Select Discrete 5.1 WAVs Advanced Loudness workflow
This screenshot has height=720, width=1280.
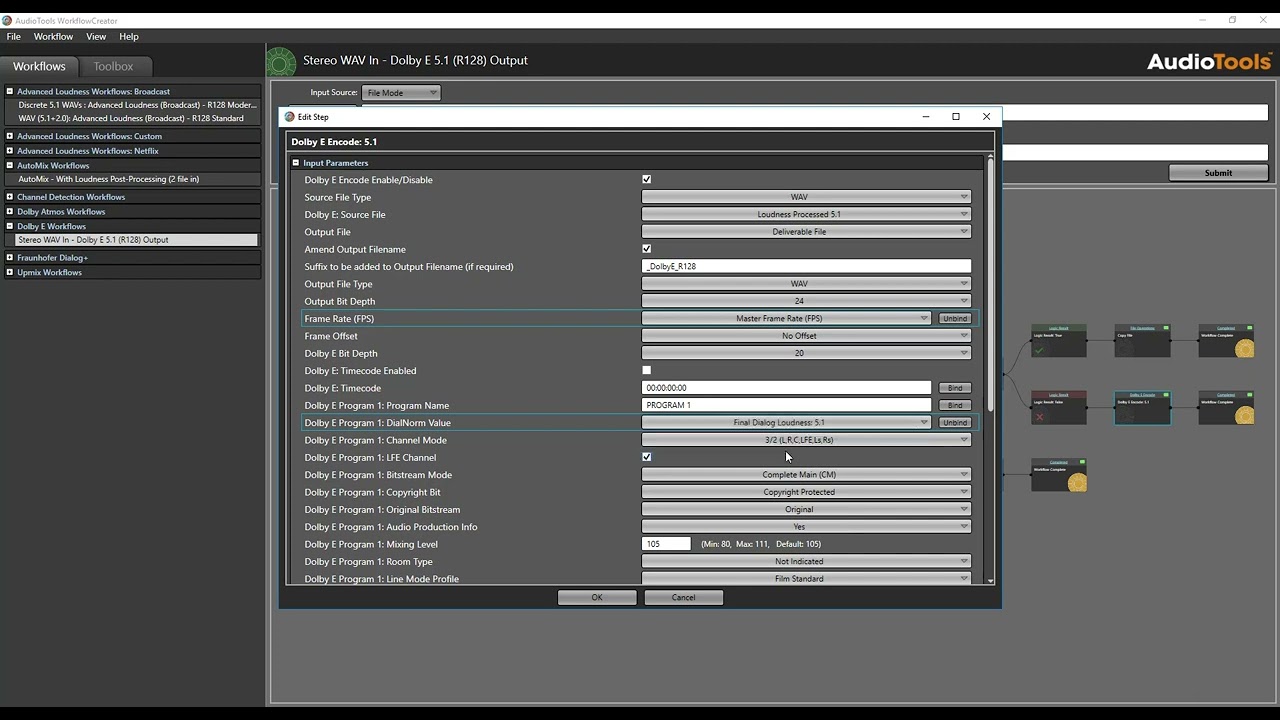(x=137, y=105)
